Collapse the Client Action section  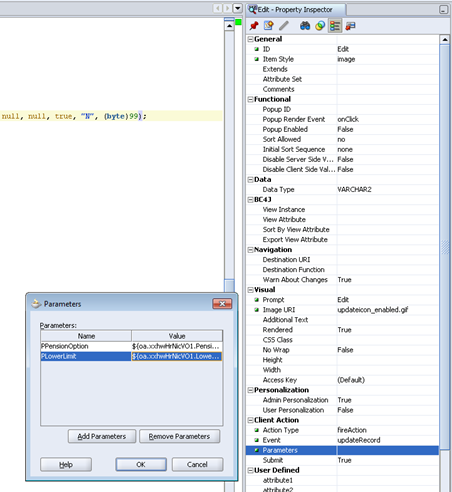point(250,420)
